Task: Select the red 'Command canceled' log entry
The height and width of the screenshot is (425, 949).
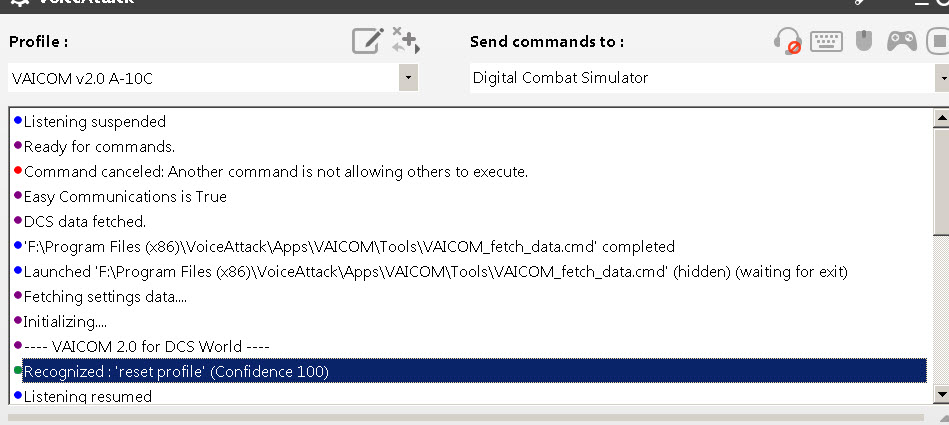Action: click(x=275, y=172)
